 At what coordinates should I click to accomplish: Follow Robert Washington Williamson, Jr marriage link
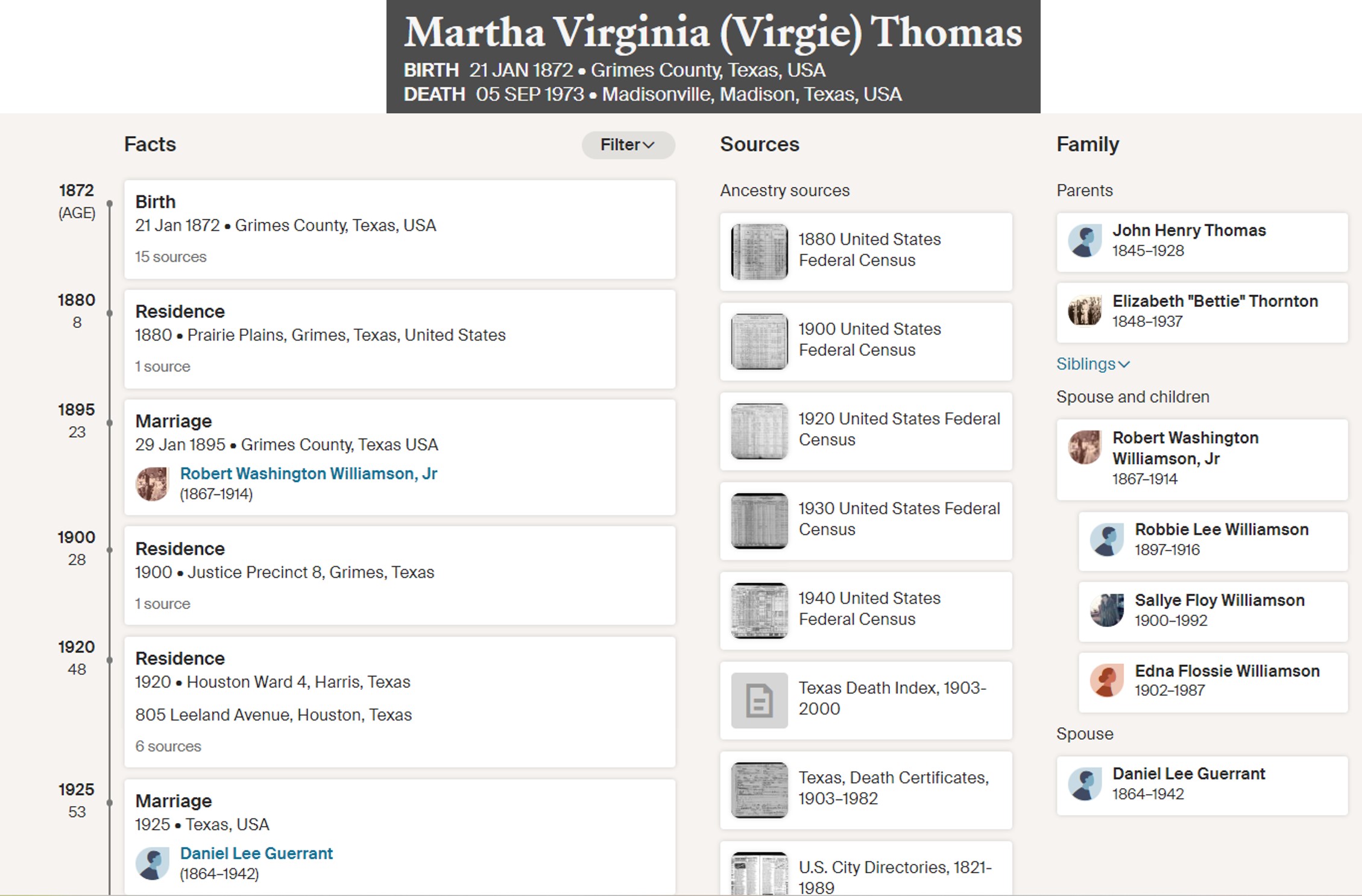click(308, 474)
